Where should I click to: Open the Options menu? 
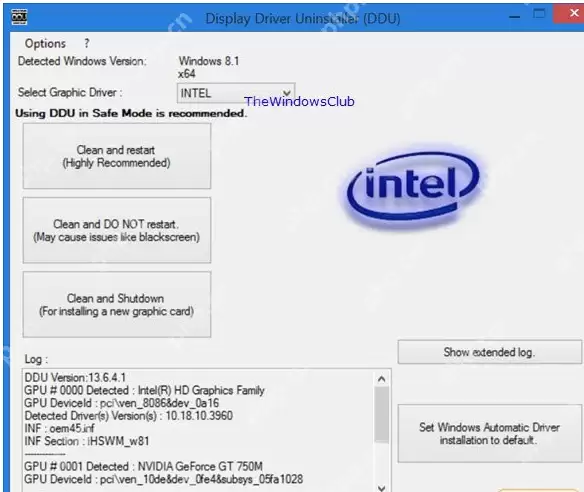[45, 44]
